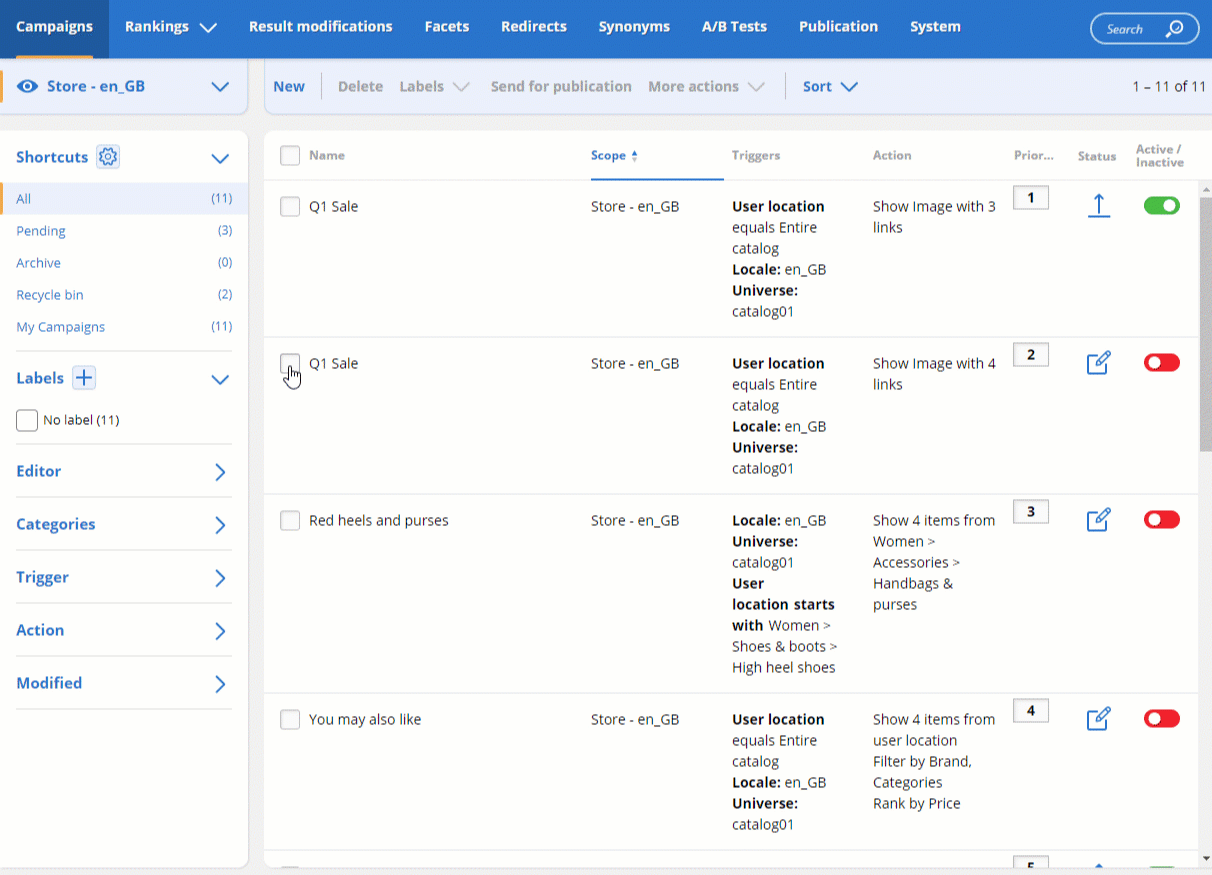Open the Recycle bin shortcut
Viewport: 1212px width, 875px height.
tap(124, 295)
